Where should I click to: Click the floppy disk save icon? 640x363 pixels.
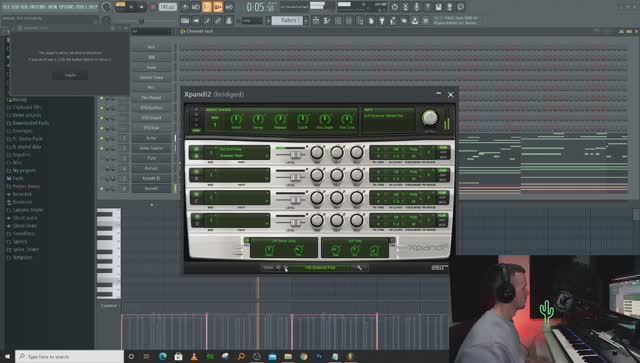point(438,7)
